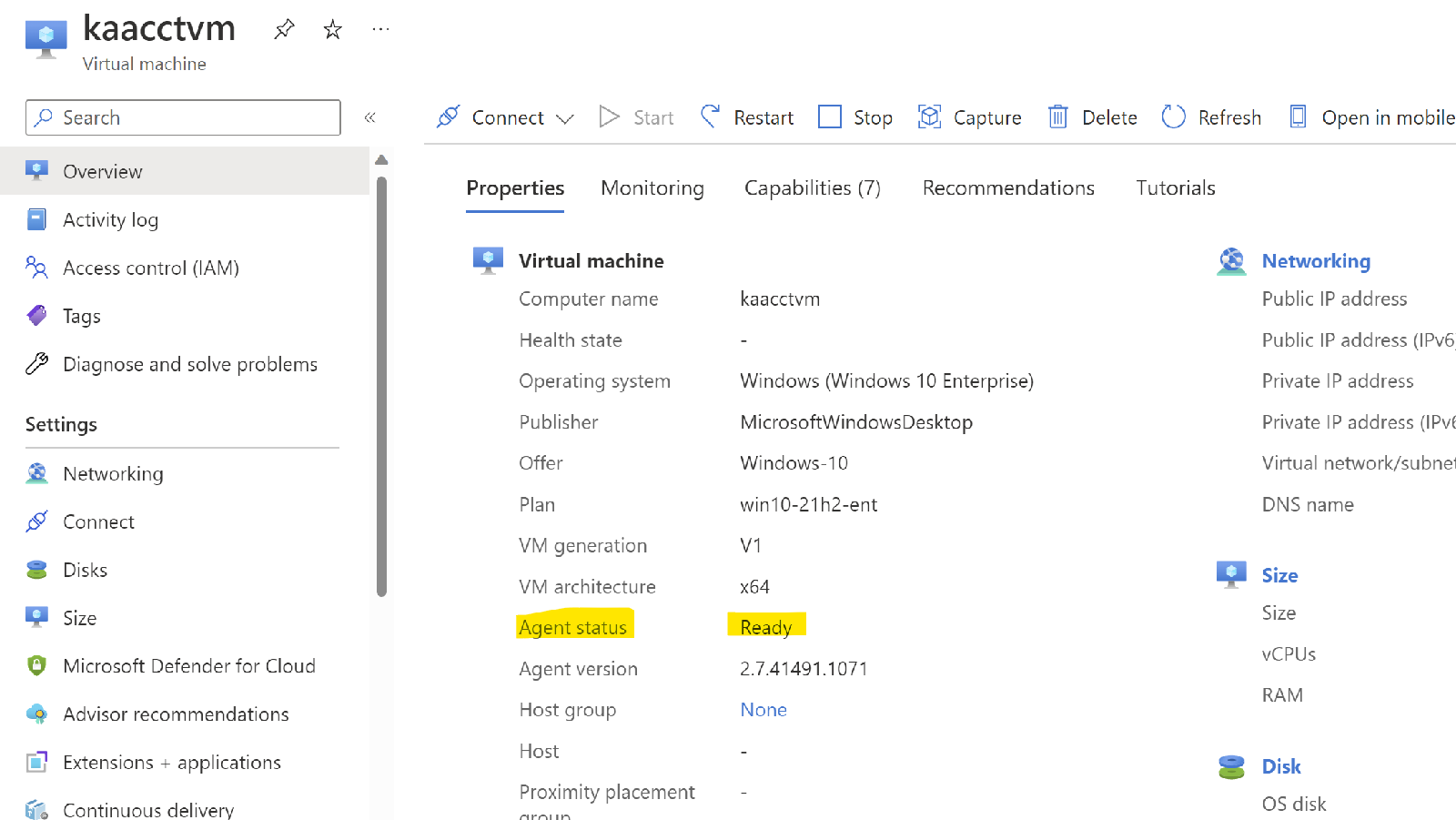
Task: Click the Extensions + applications icon
Action: pyautogui.click(x=36, y=762)
